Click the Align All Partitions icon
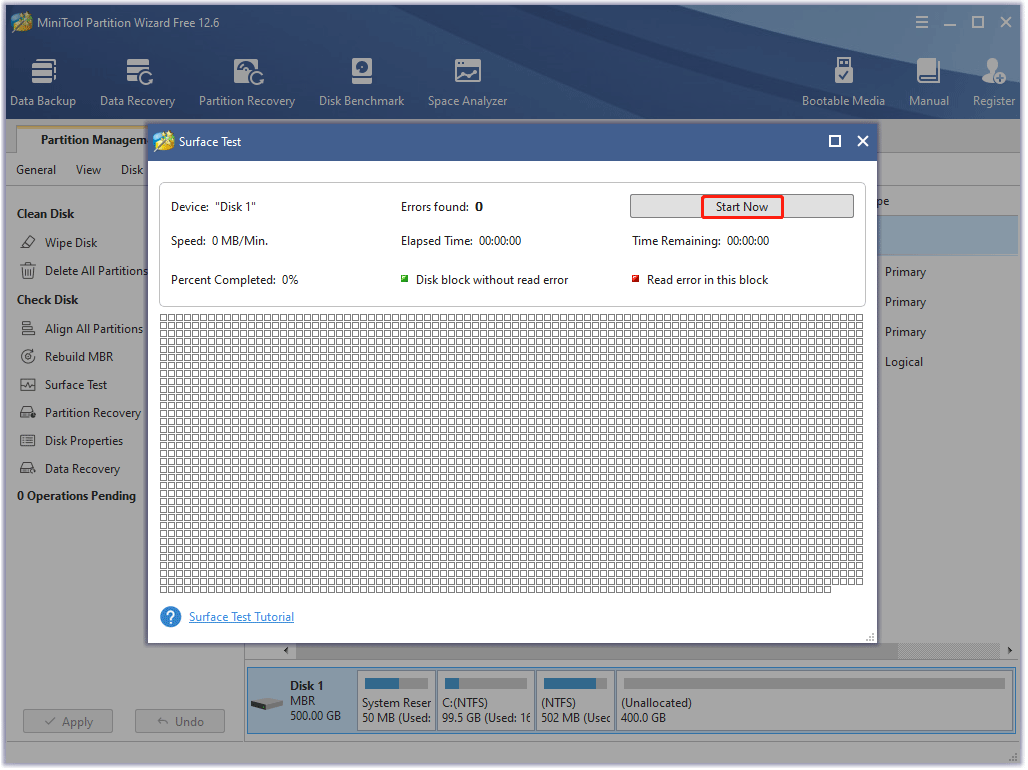This screenshot has height=770, width=1028. point(28,329)
